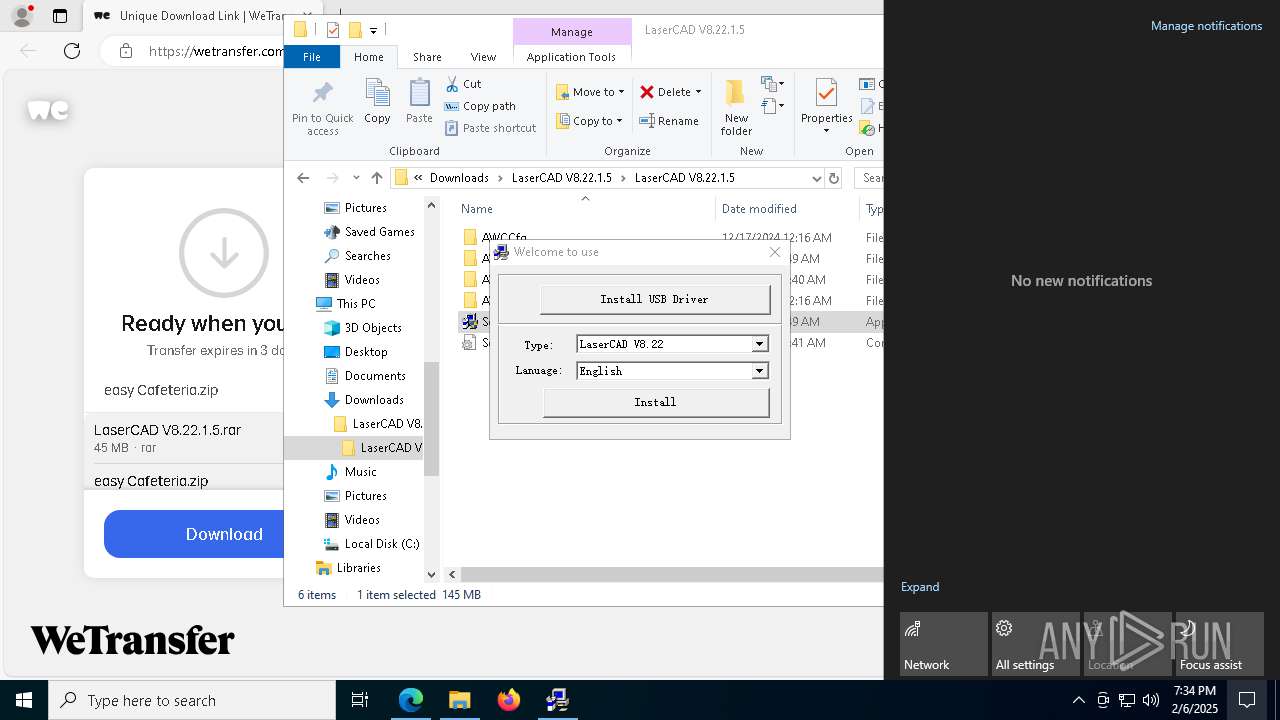
Task: Switch to the View ribbon tab
Action: (483, 57)
